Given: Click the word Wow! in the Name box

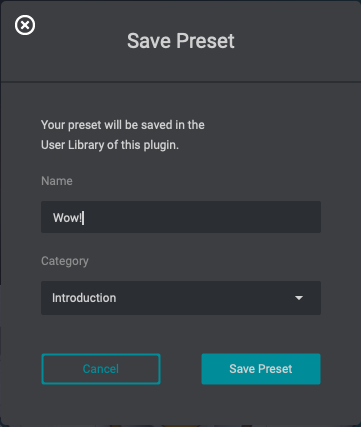Looking at the screenshot, I should tap(67, 218).
